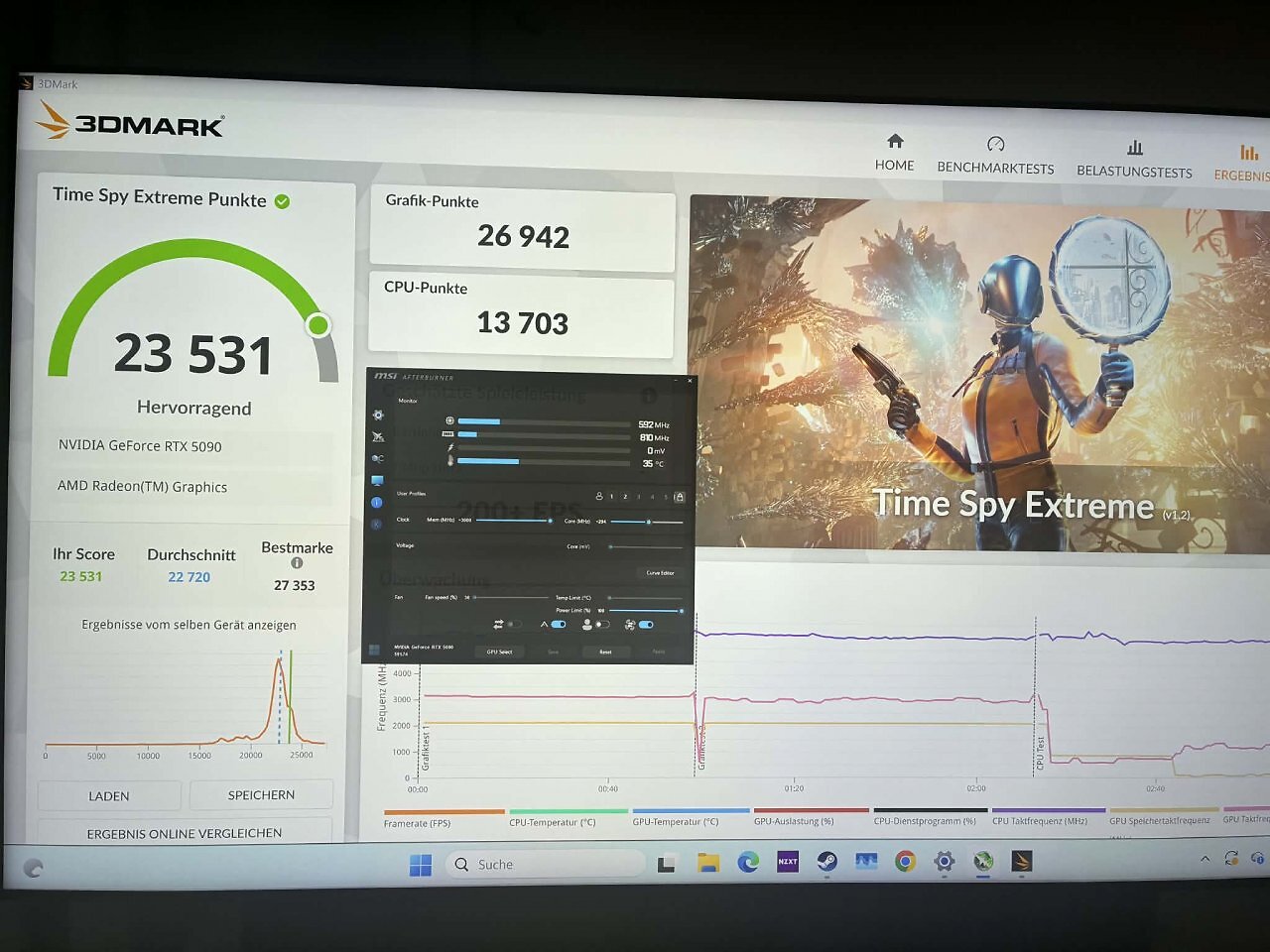Screen dimensions: 1270x952
Task: Open the blue monitoring app on the taskbar
Action: pyautogui.click(x=866, y=861)
